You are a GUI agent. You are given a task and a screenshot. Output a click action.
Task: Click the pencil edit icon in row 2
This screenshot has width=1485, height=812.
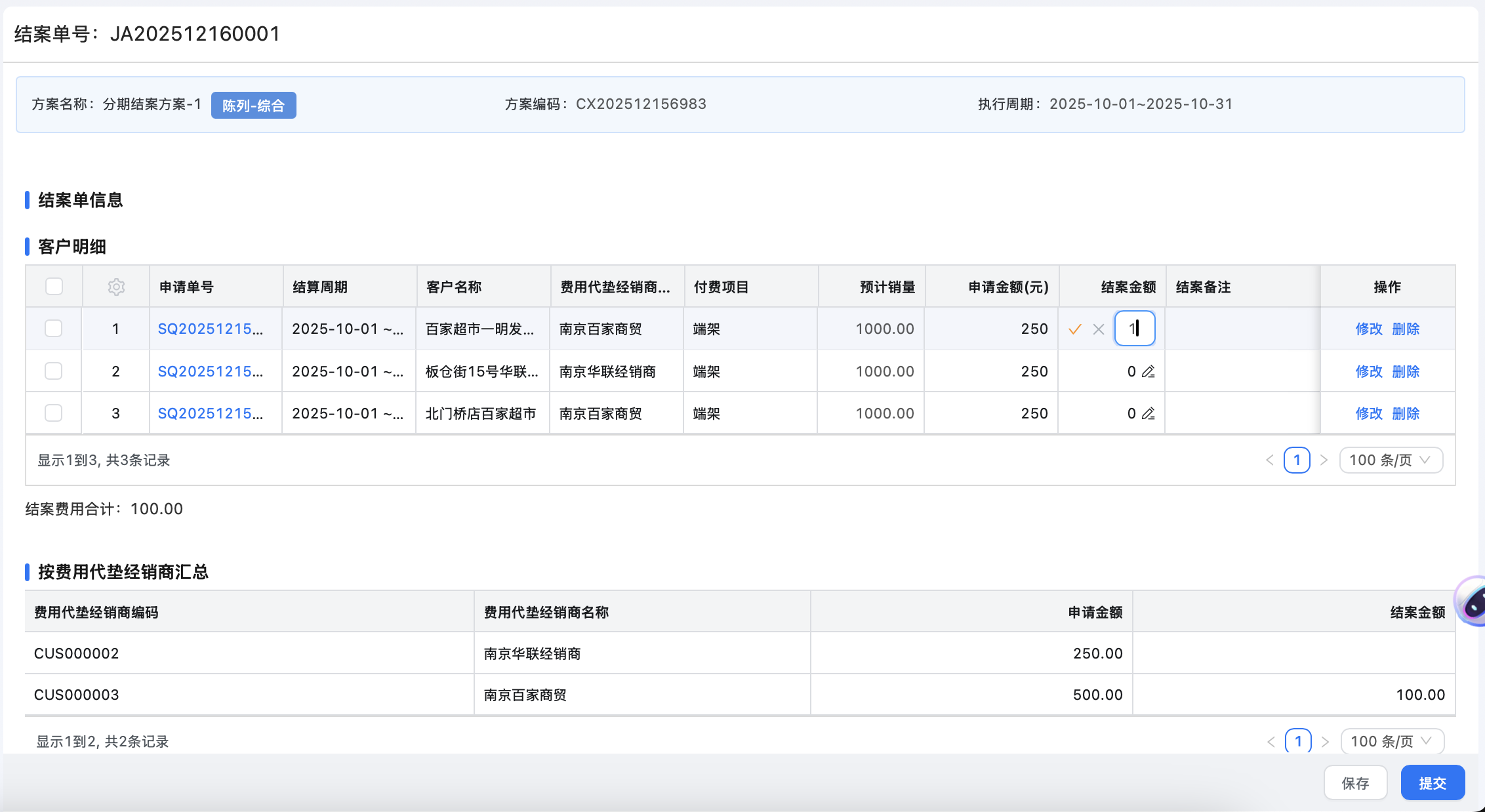[1148, 372]
